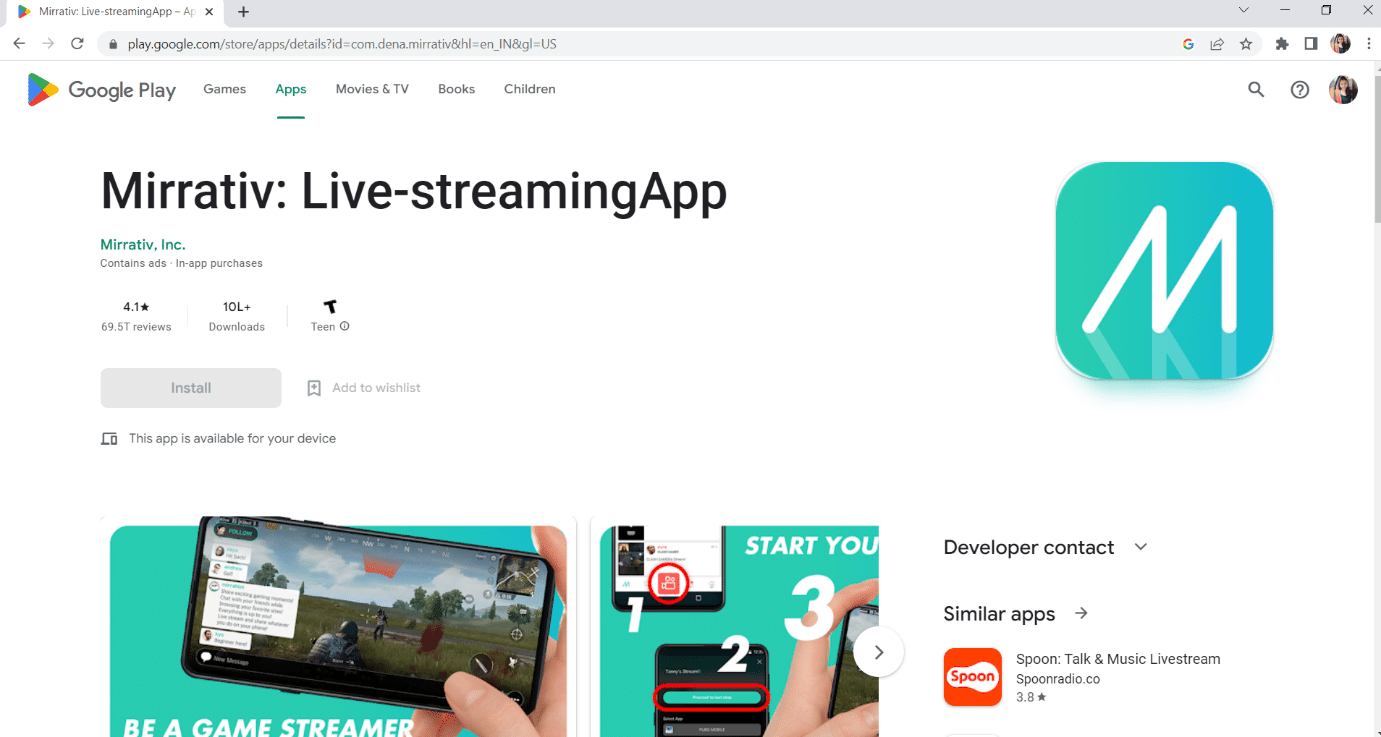The width and height of the screenshot is (1381, 737).
Task: Open the search magnifier in Google Play
Action: 1256,90
